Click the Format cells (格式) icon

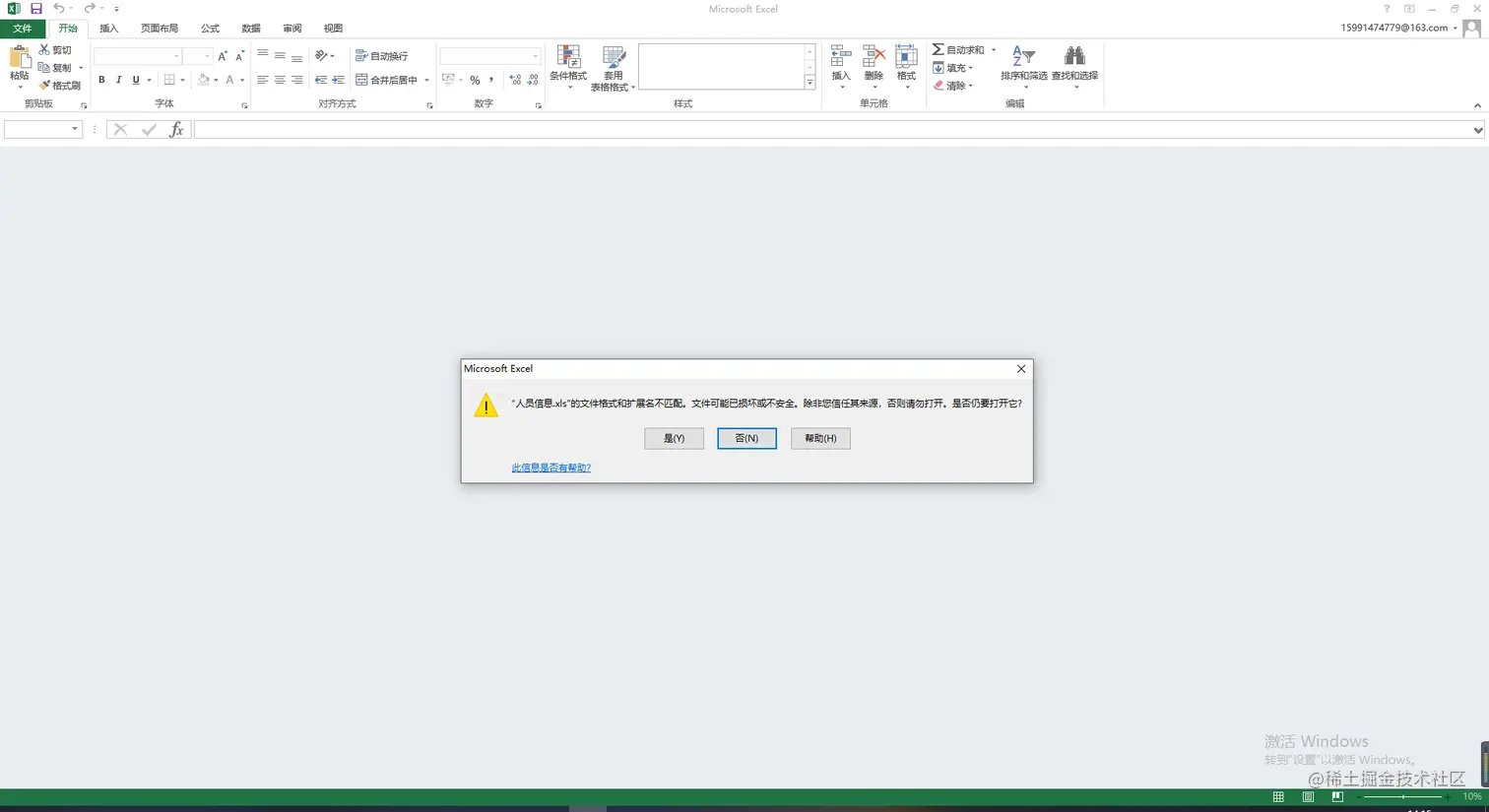(906, 56)
